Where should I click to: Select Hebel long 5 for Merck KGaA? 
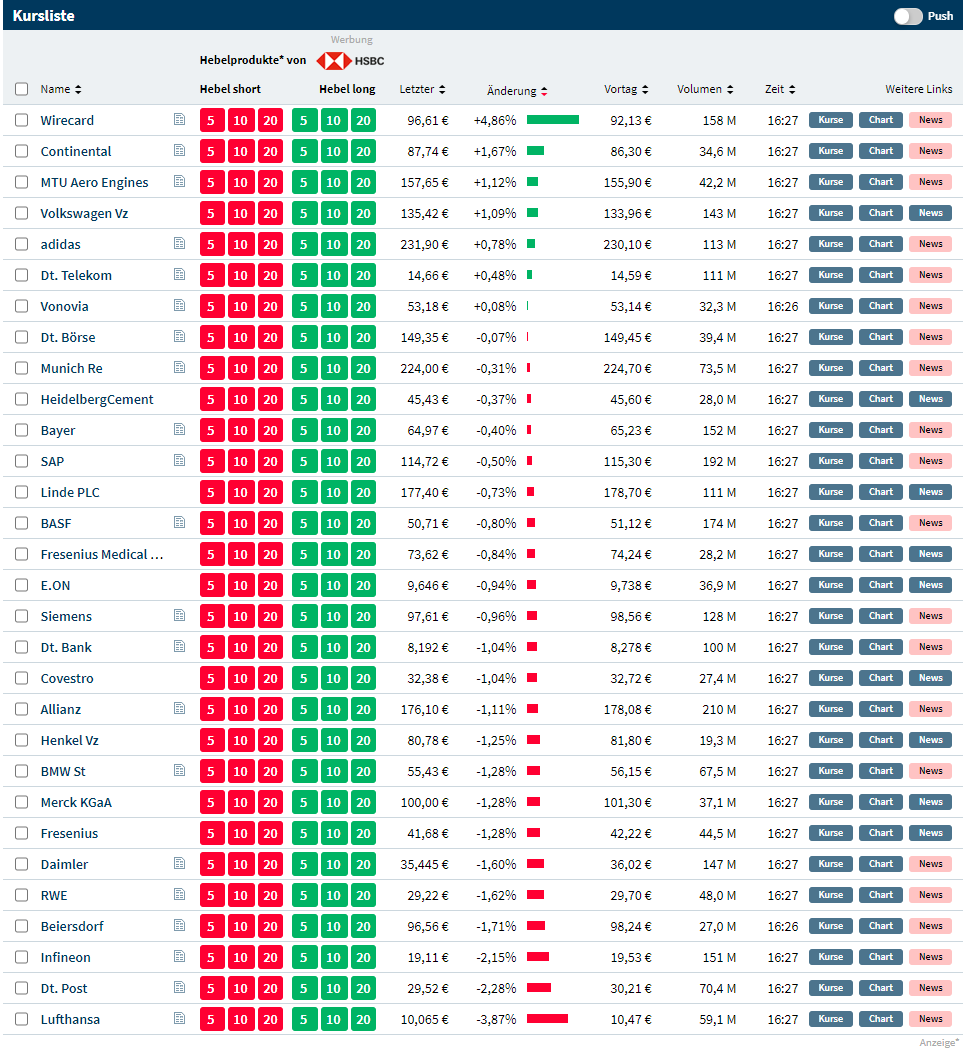(304, 803)
